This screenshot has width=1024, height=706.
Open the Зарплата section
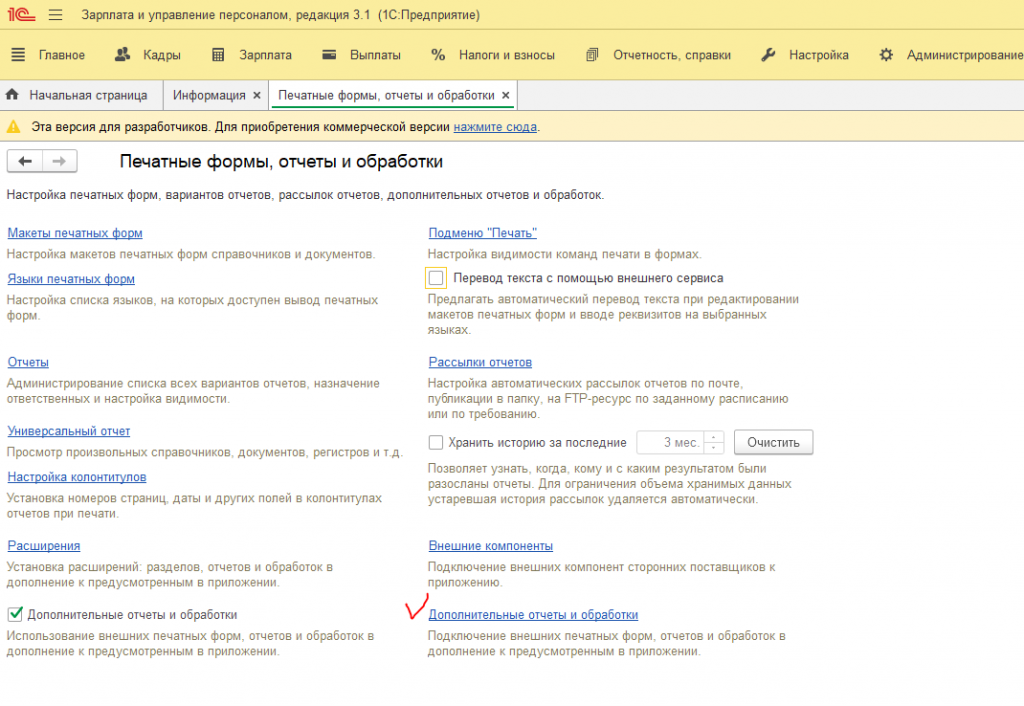(x=265, y=56)
